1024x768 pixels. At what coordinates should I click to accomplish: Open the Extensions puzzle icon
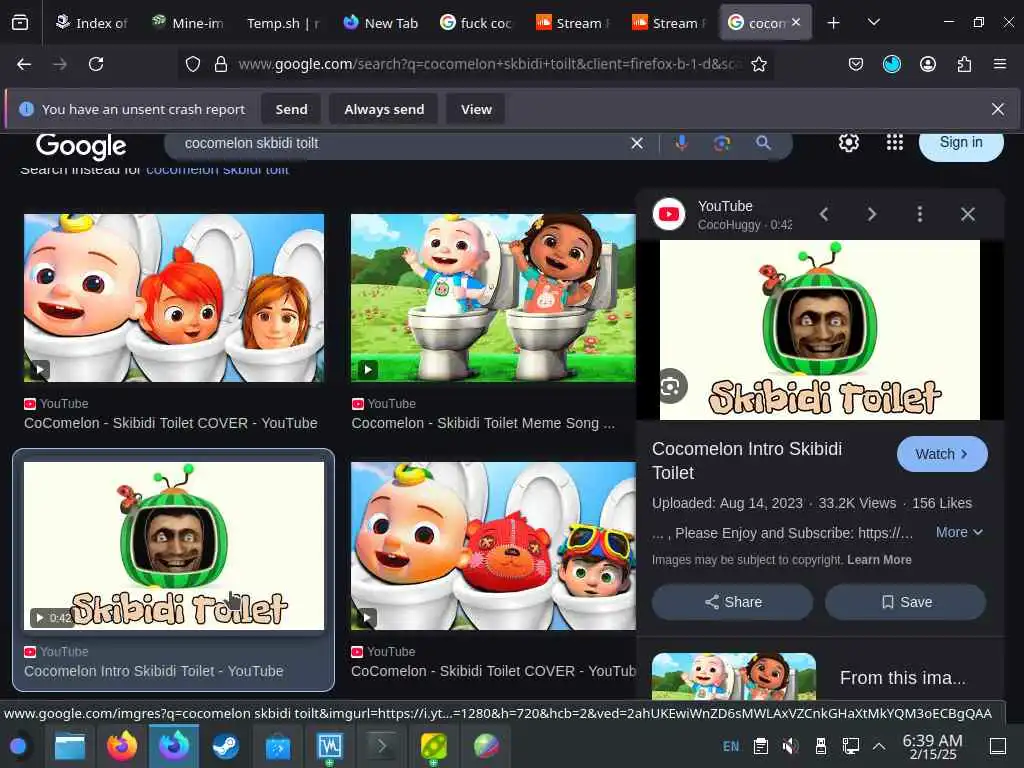point(964,64)
